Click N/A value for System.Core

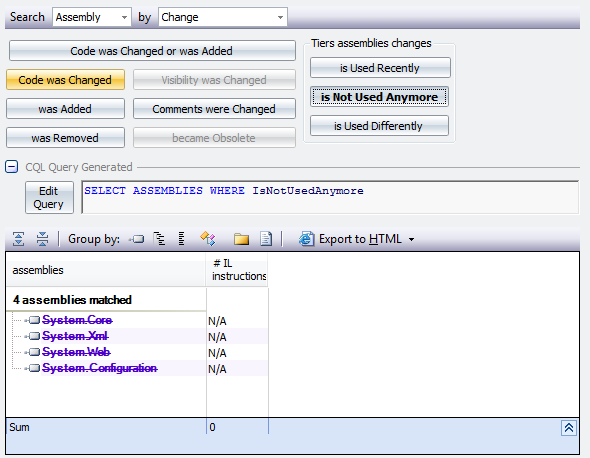[217, 321]
